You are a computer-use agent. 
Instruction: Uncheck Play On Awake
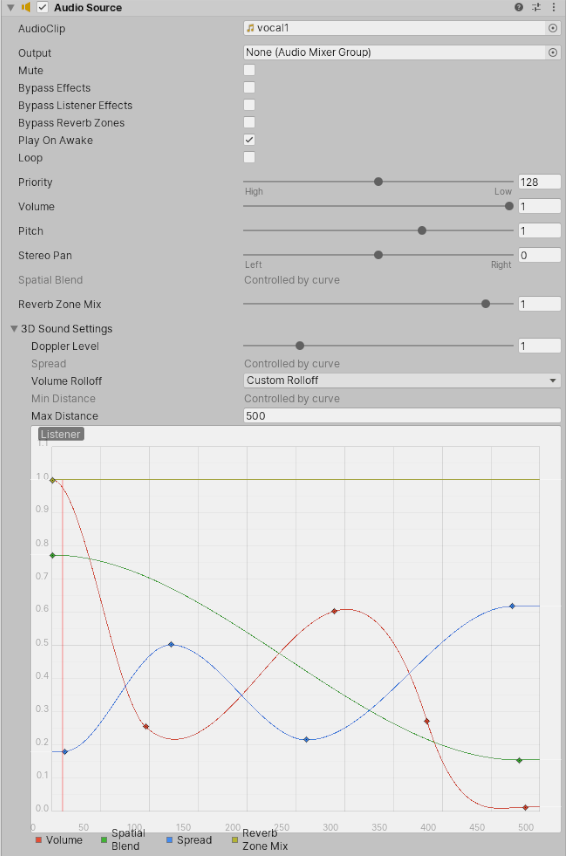click(x=249, y=140)
